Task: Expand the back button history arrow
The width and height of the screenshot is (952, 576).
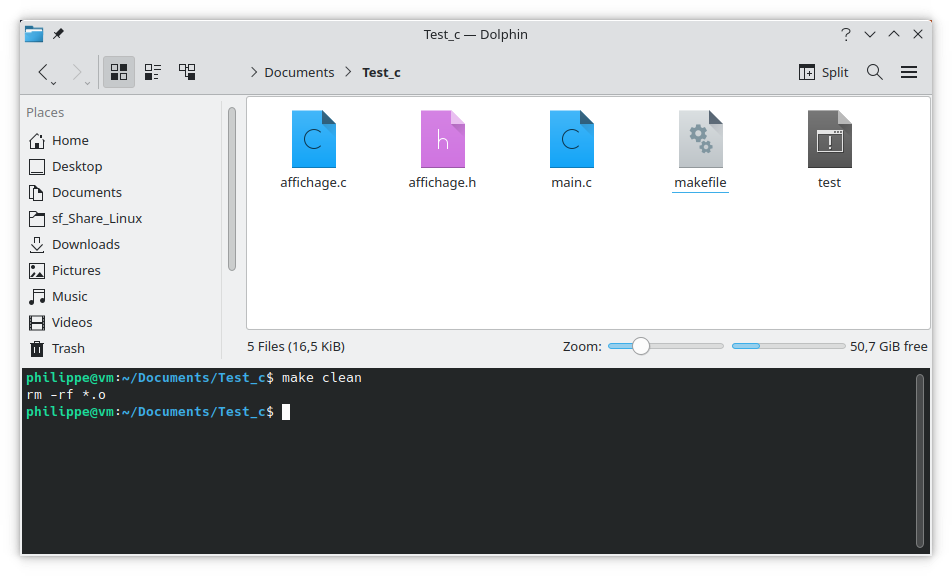Action: click(54, 82)
